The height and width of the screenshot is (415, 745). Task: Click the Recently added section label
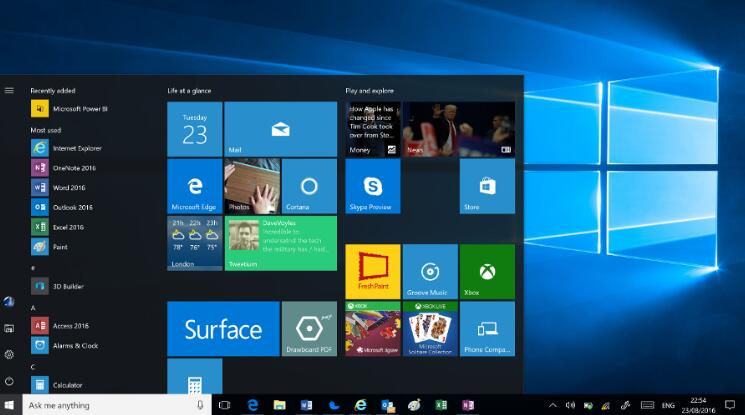53,91
